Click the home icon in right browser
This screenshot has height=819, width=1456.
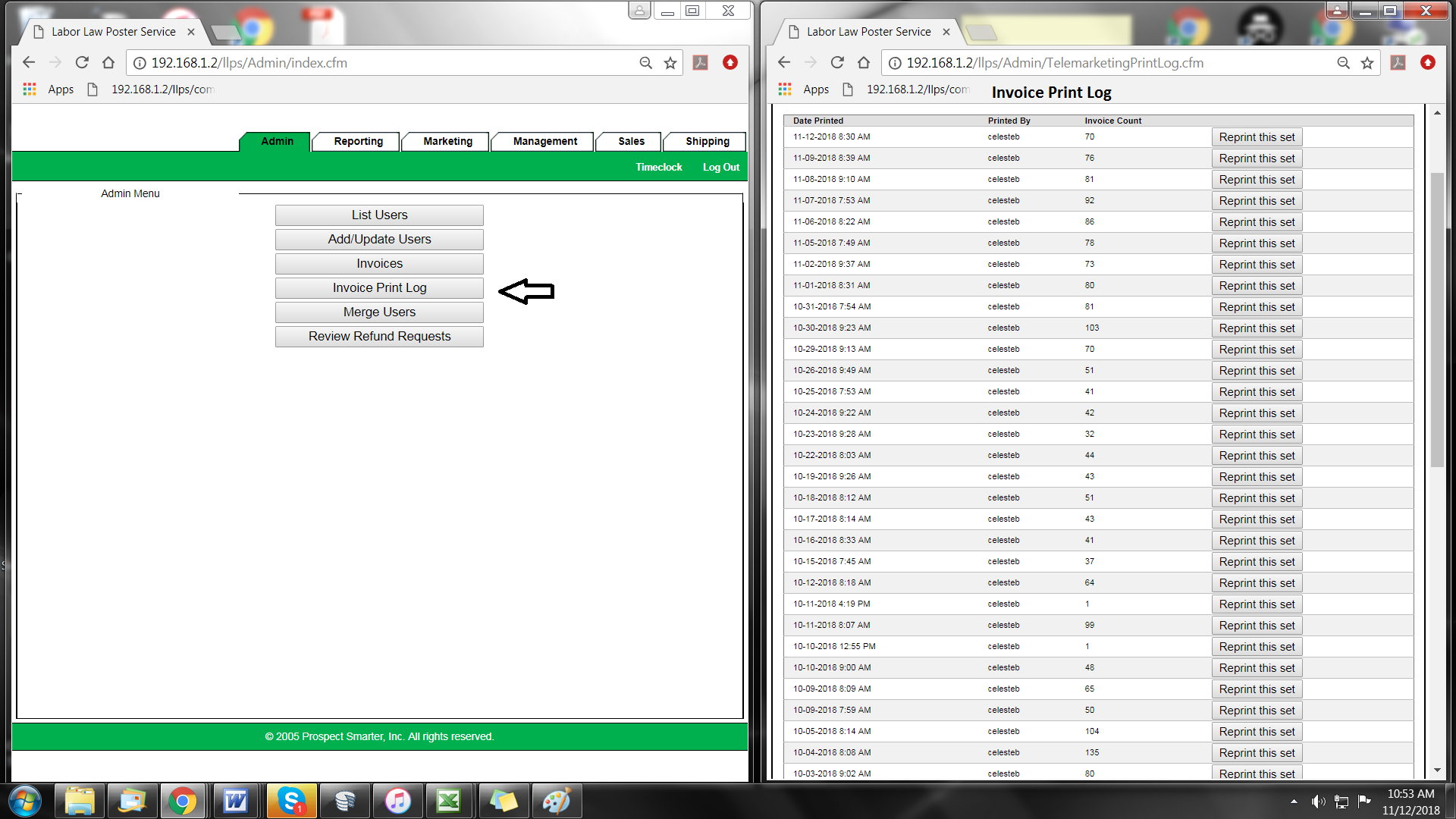(x=864, y=63)
